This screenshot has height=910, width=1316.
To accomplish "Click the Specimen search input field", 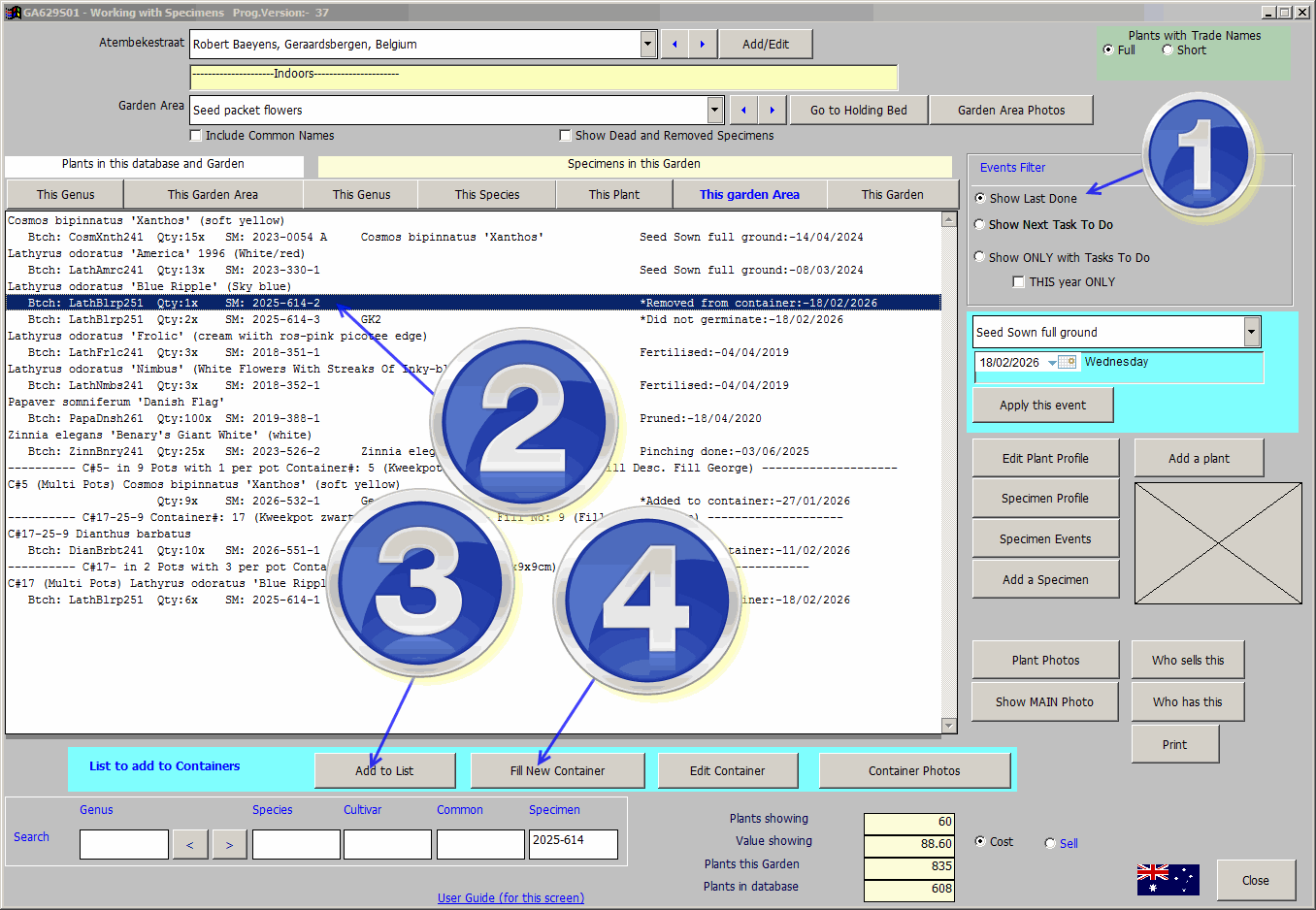I will [573, 844].
